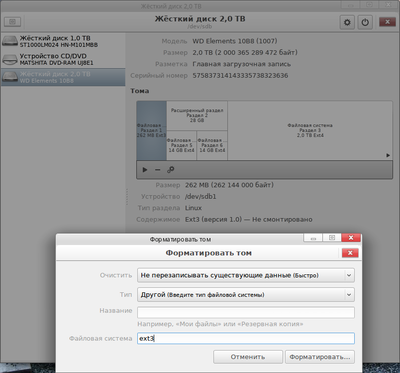Open the Очистить erase mode dropdown

pos(246,275)
